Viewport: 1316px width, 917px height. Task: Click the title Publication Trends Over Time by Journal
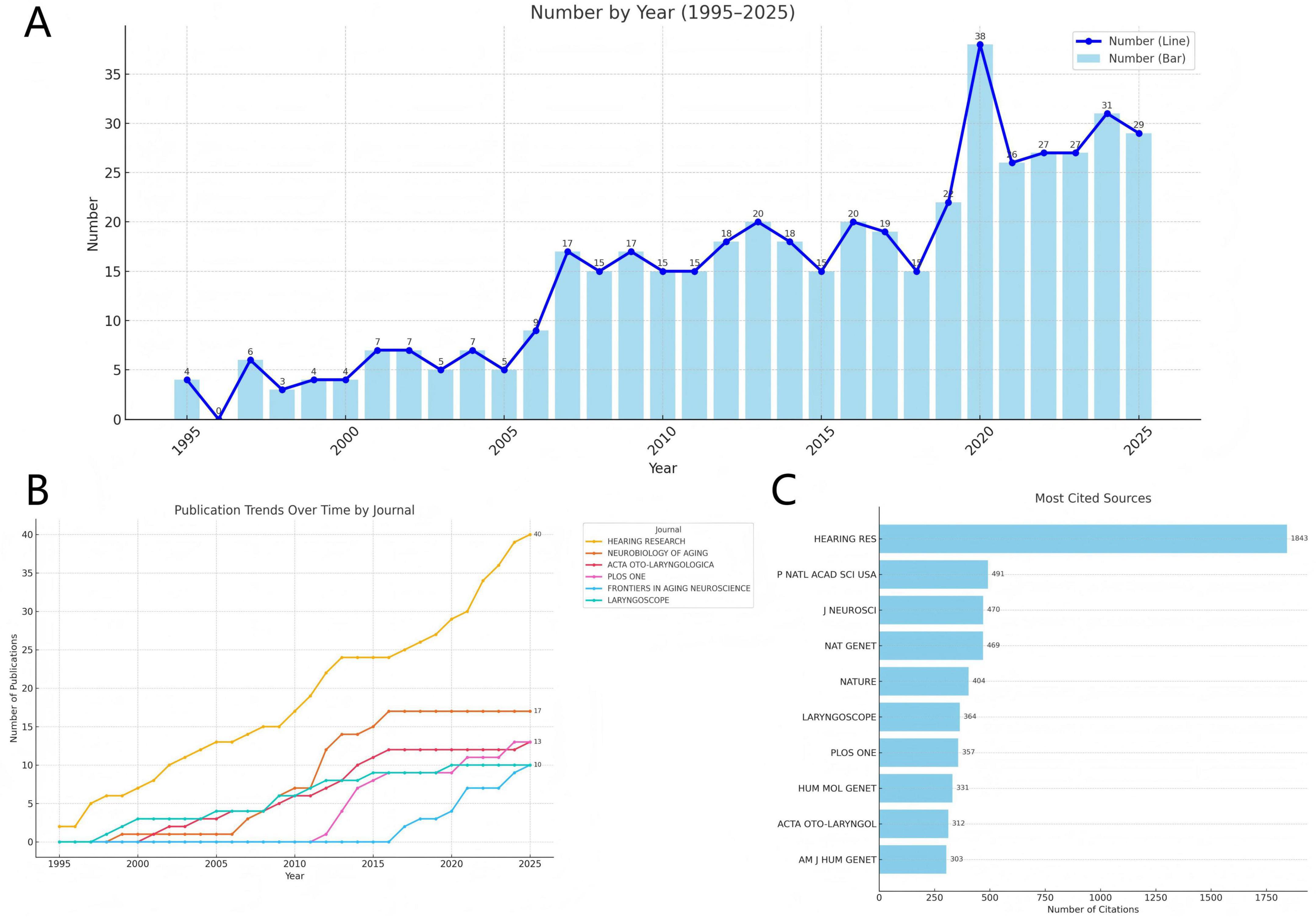[294, 510]
